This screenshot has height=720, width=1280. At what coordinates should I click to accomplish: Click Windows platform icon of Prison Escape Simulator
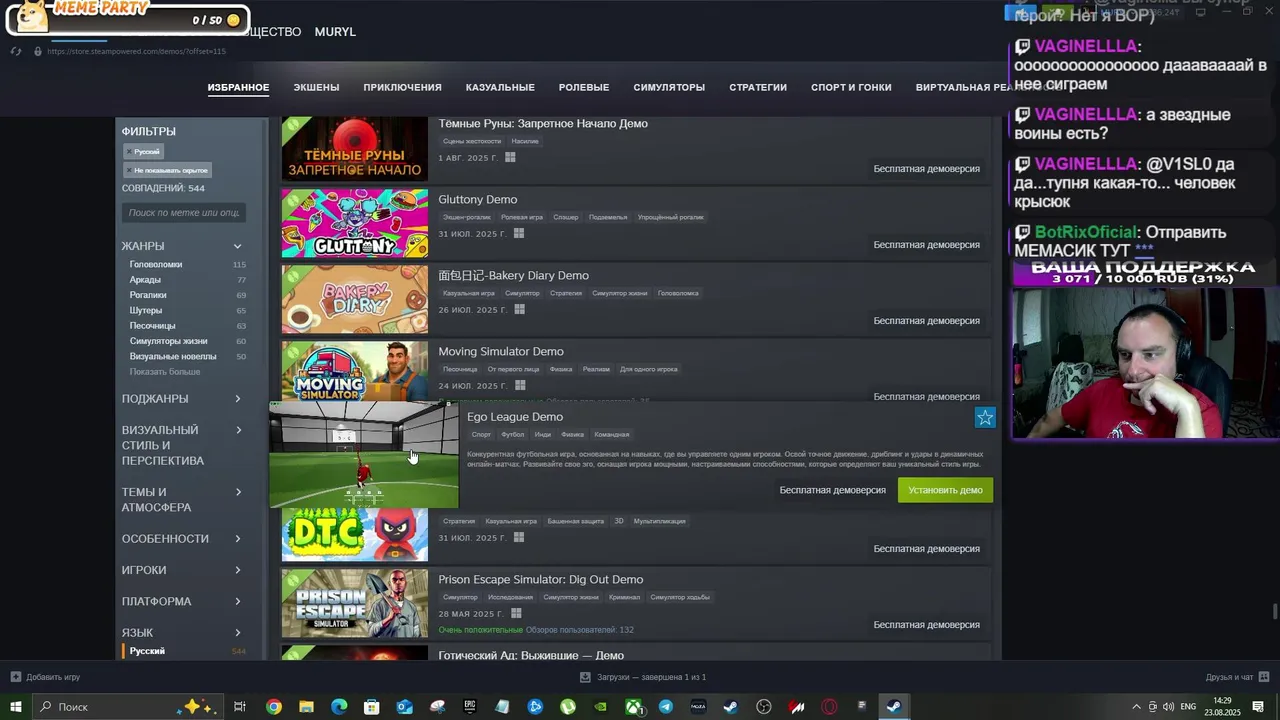516,614
